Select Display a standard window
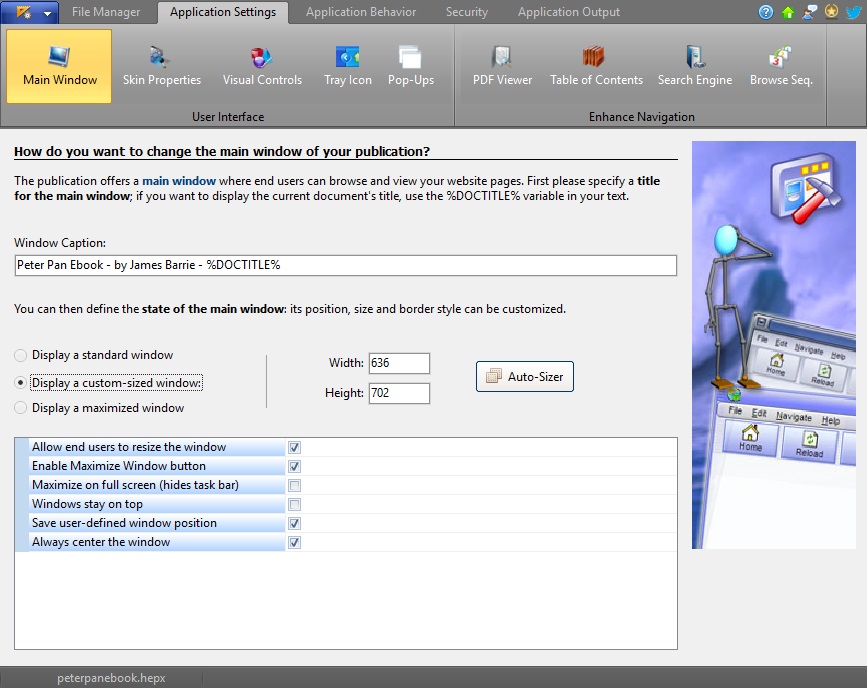 tap(21, 356)
